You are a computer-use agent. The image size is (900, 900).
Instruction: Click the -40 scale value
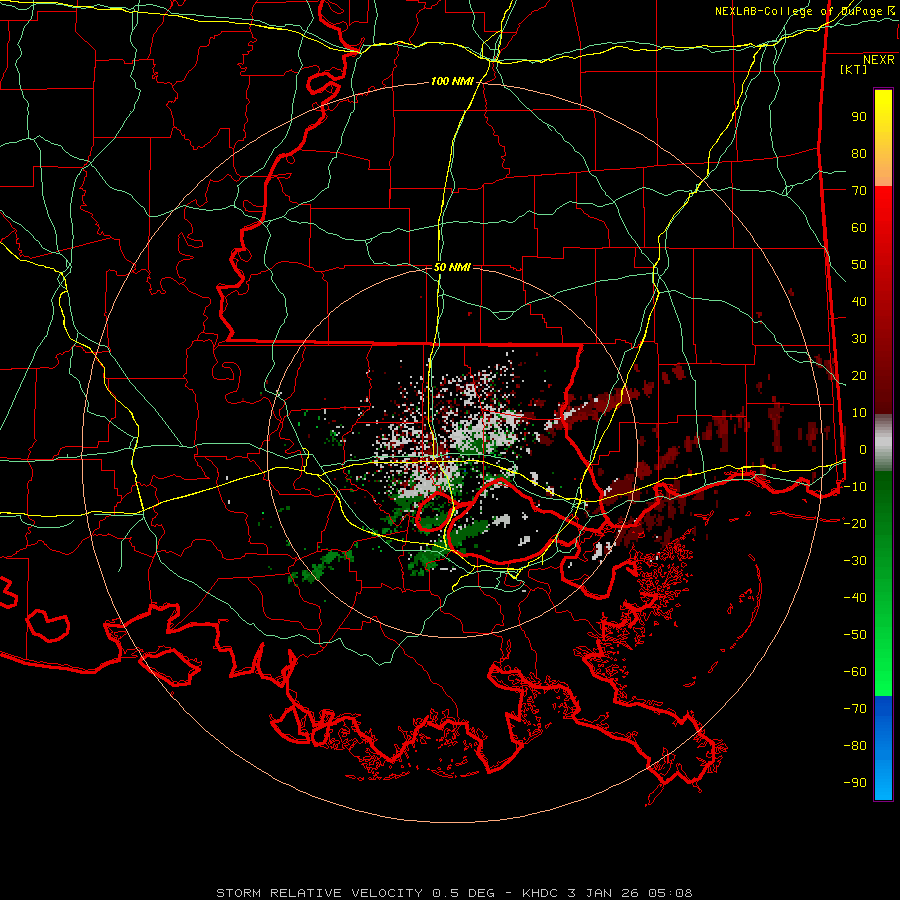tap(855, 598)
